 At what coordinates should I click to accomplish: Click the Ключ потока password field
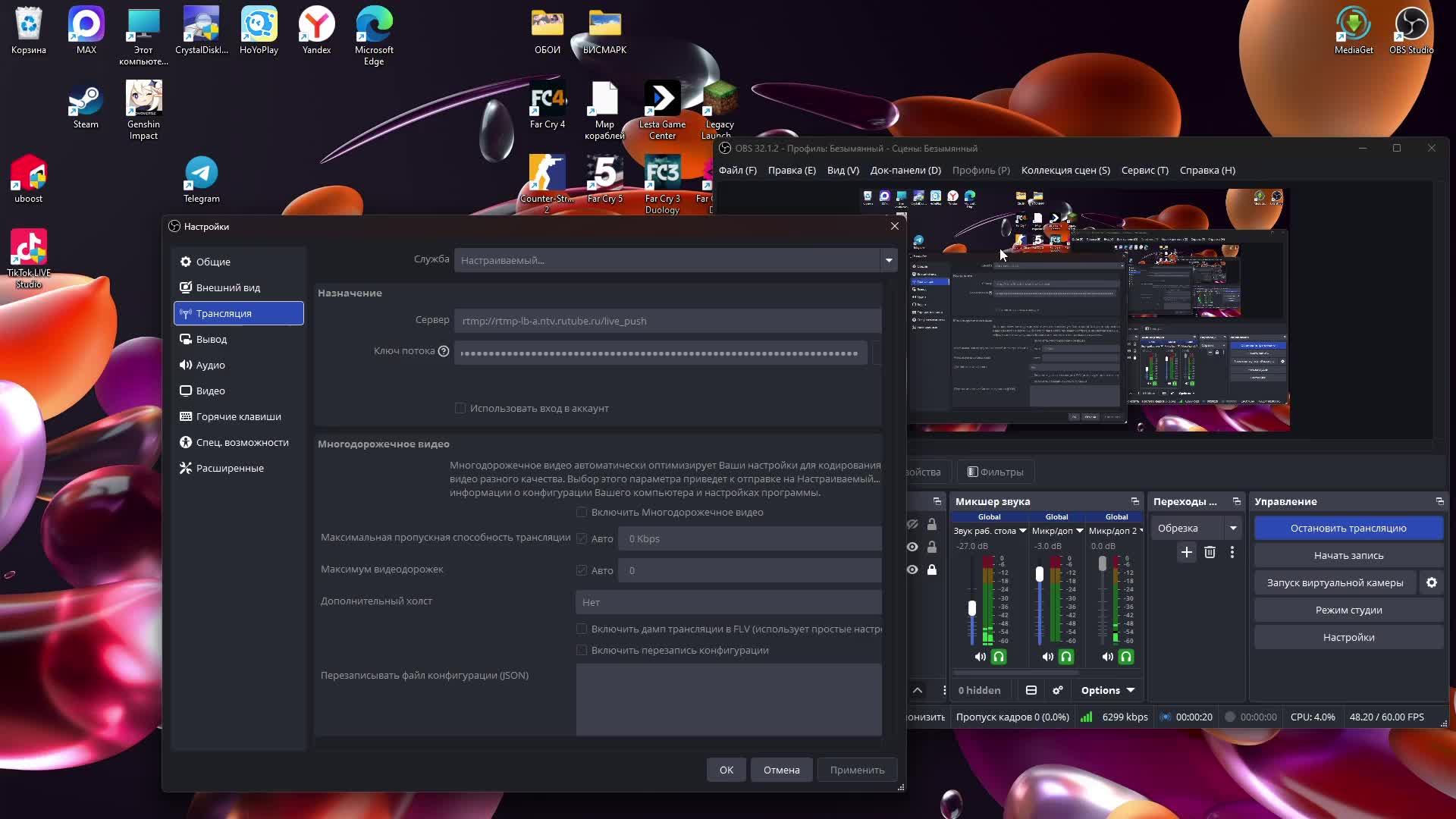[x=661, y=353]
